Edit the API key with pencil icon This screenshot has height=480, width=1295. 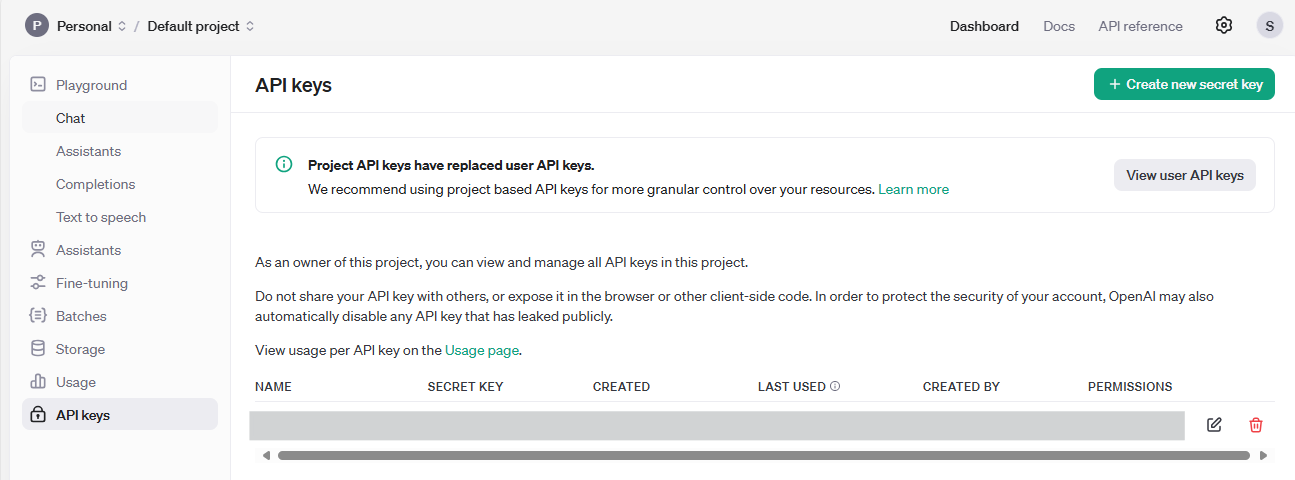1214,425
